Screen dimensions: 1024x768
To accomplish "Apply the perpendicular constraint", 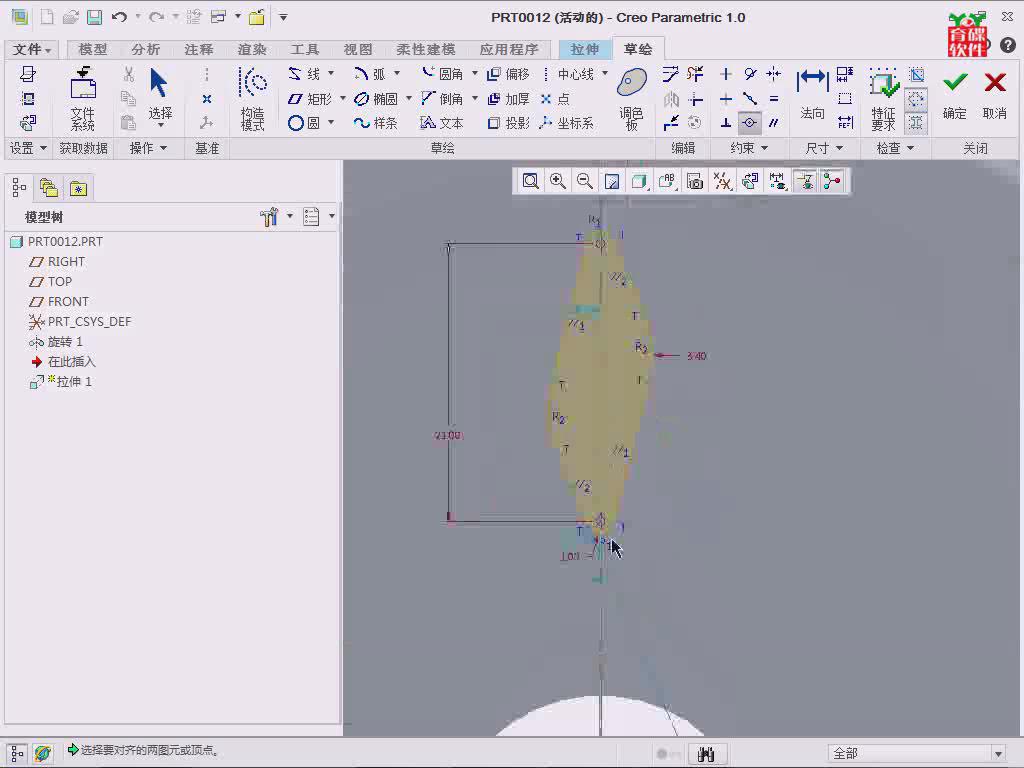I will 726,122.
